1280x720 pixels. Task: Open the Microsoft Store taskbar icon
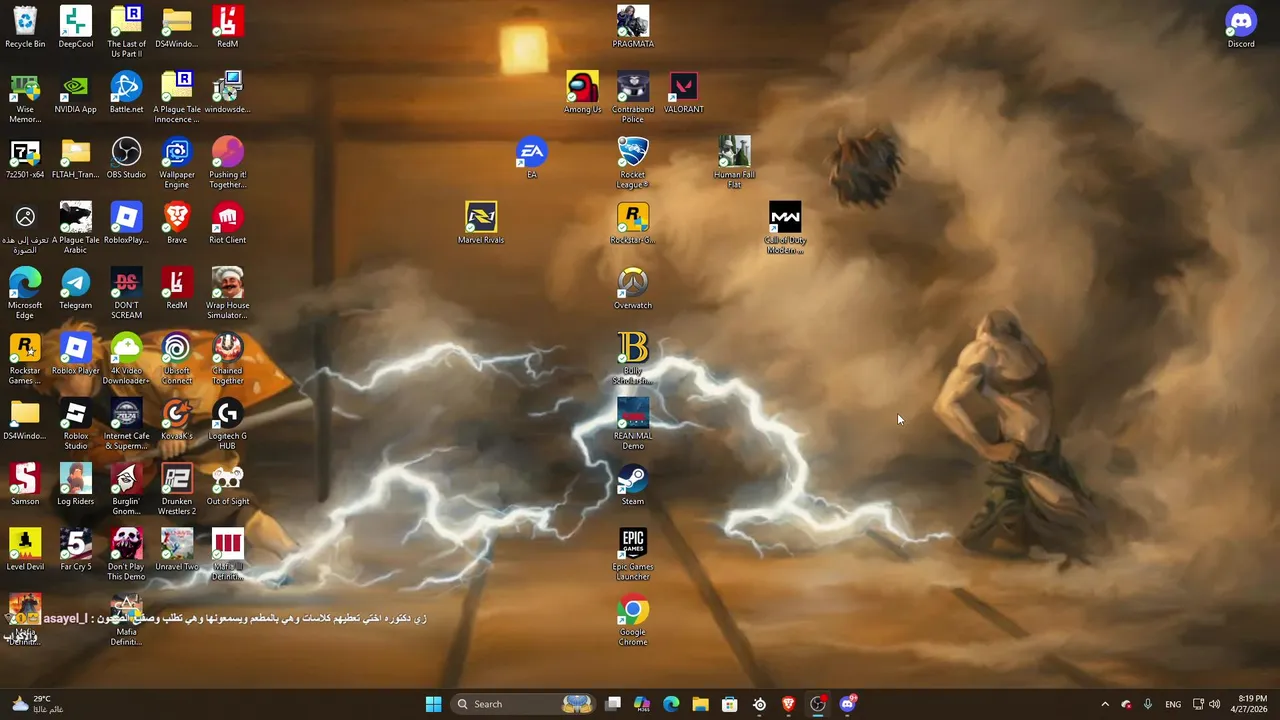click(x=730, y=704)
